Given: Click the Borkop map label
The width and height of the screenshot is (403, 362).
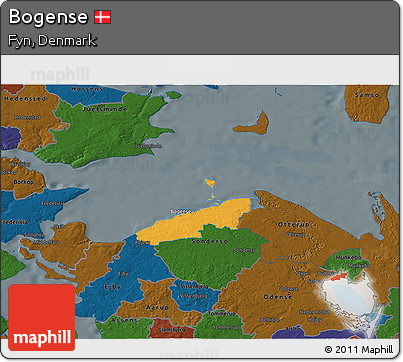Looking at the screenshot, I should click(x=23, y=182).
